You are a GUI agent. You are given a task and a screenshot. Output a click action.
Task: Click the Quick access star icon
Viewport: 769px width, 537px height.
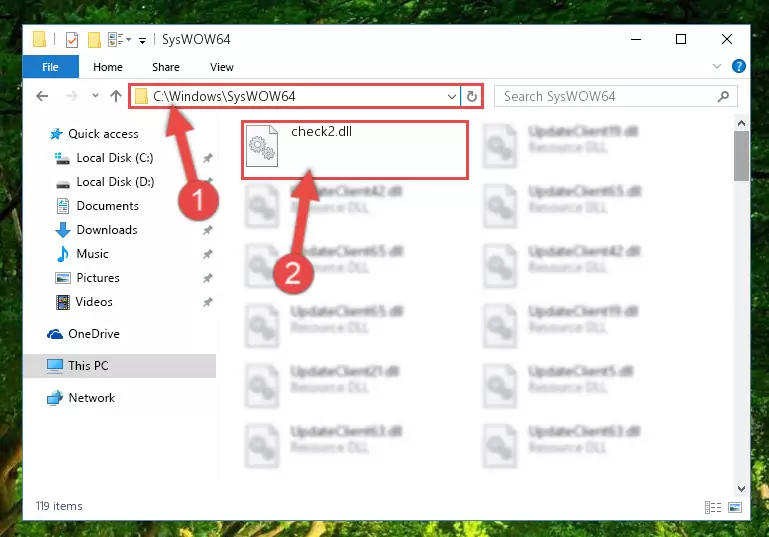[x=56, y=134]
